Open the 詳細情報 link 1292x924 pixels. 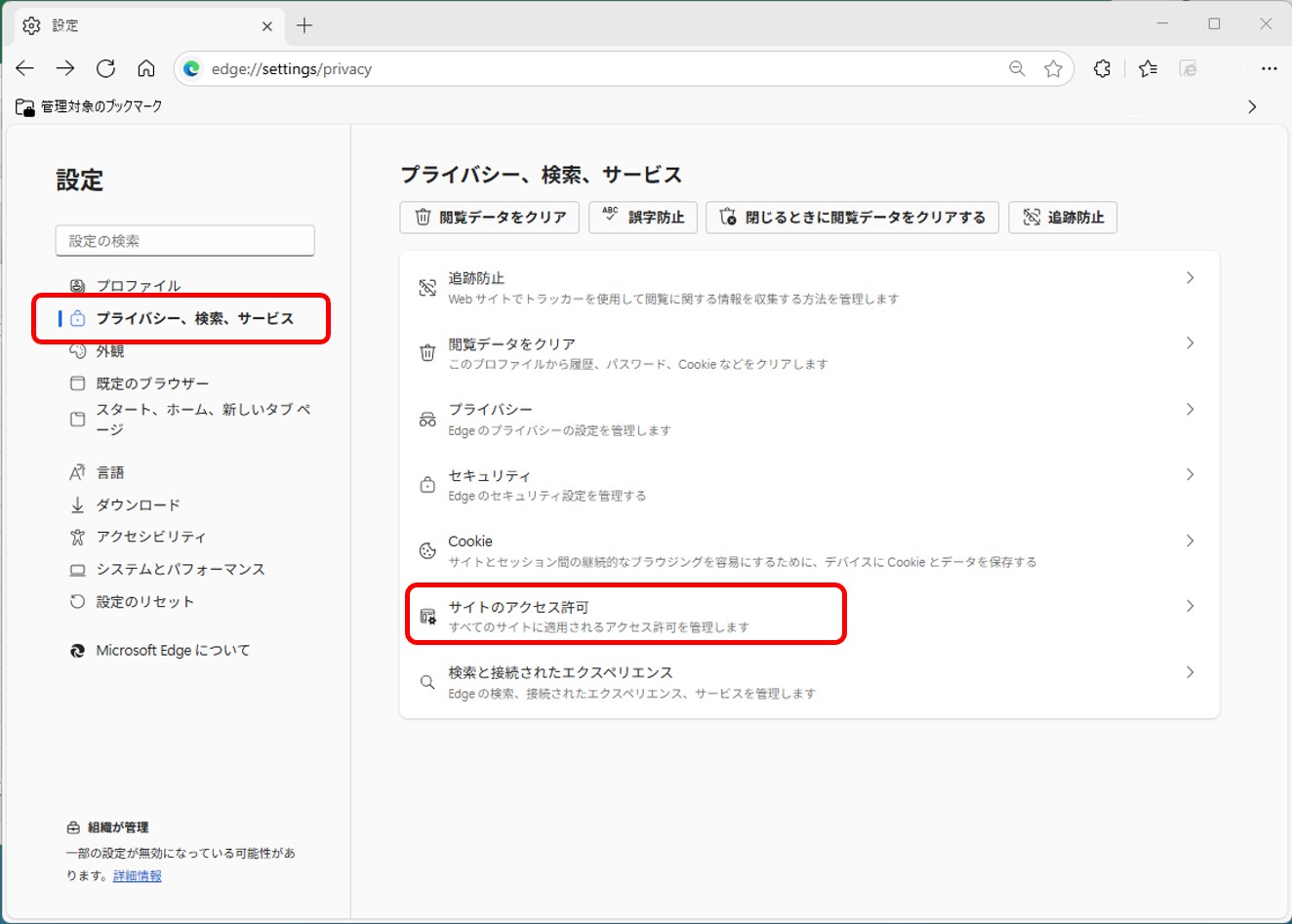(137, 876)
